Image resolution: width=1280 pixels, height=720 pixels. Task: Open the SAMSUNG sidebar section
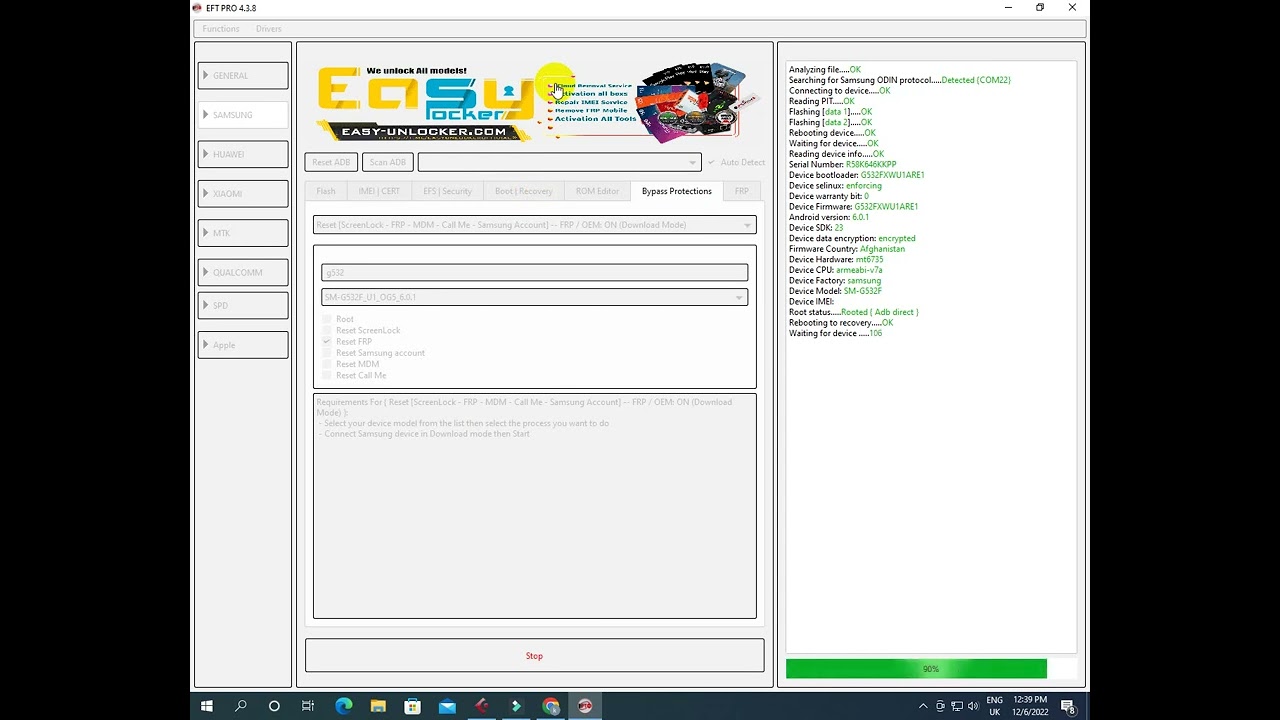coord(243,114)
